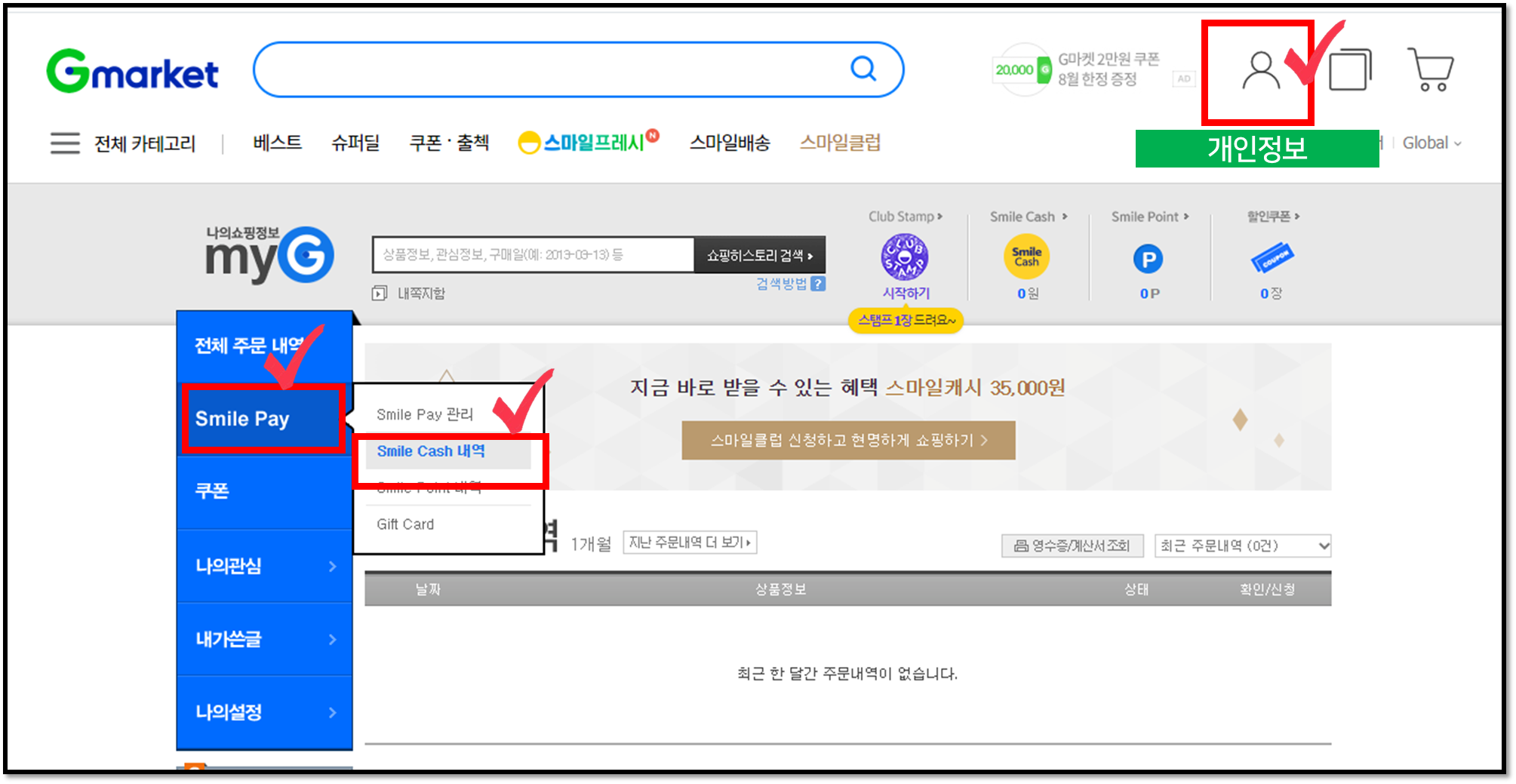
Task: Click the 내쪽지함 message box icon
Action: (x=380, y=293)
